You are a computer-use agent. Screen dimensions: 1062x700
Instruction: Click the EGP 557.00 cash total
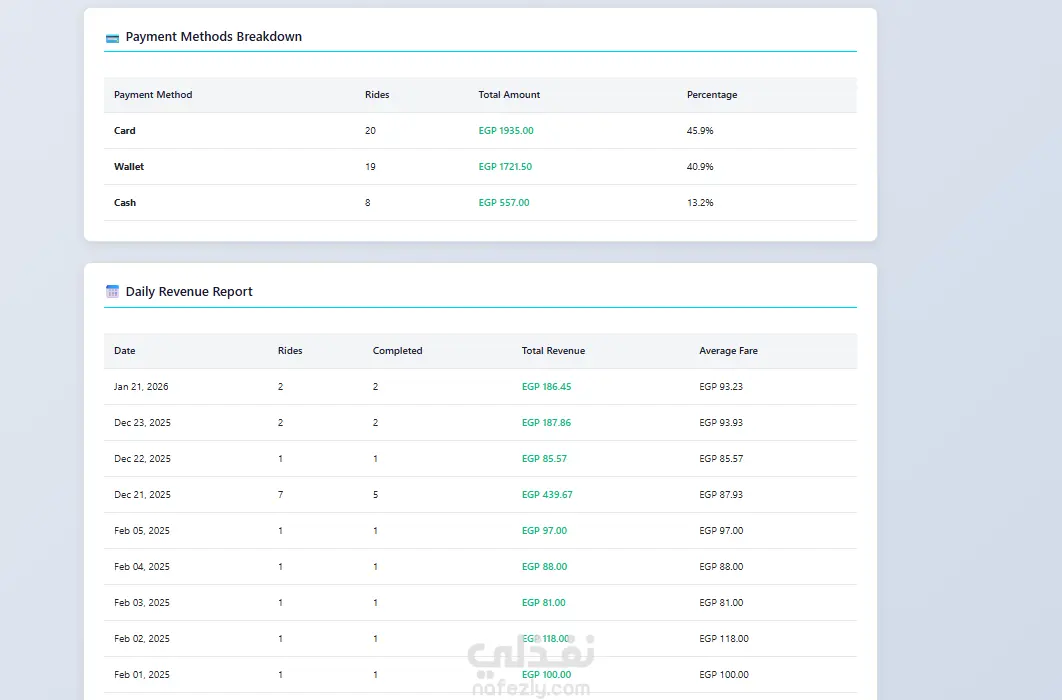tap(504, 202)
